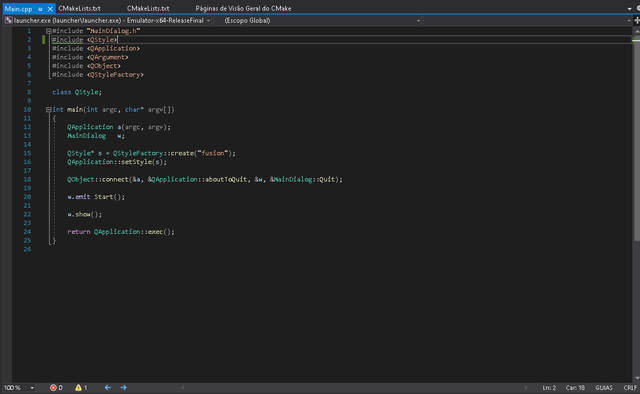
Task: Click on QApplication a(argc, argv); line
Action: pyautogui.click(x=119, y=127)
